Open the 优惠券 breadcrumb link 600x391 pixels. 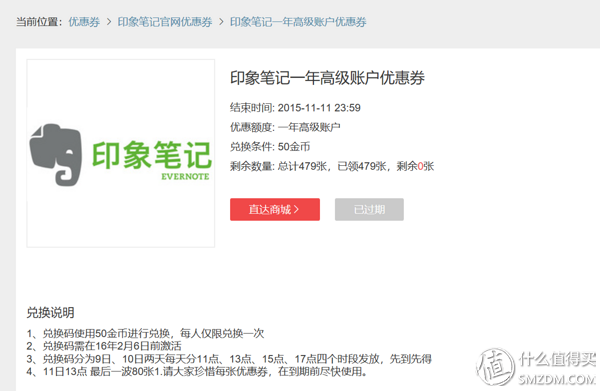coord(84,22)
